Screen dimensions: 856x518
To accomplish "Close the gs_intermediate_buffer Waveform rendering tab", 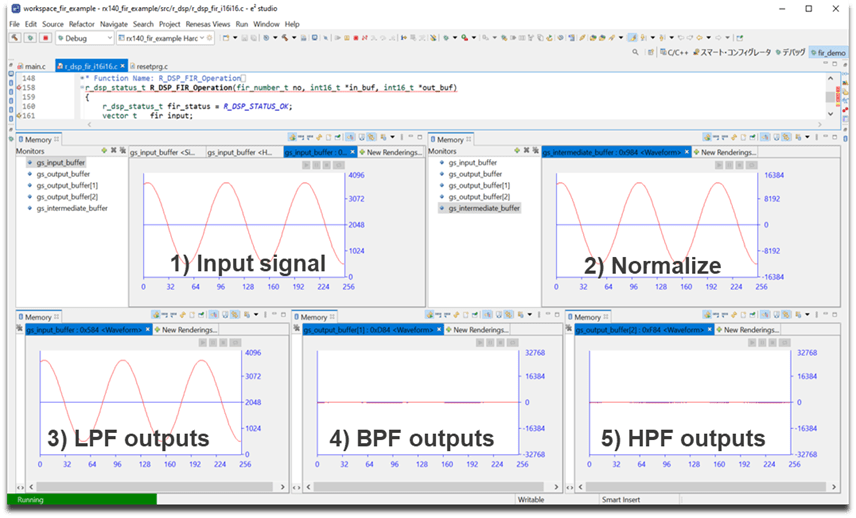I will pyautogui.click(x=689, y=152).
